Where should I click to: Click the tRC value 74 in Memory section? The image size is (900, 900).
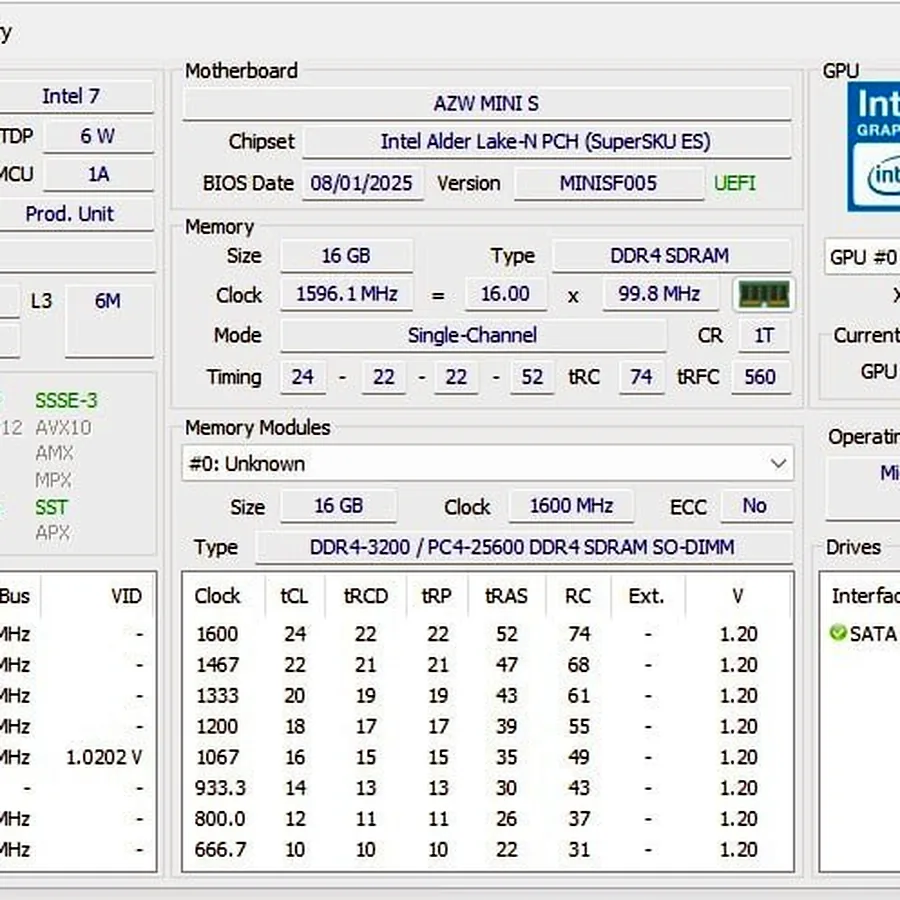tap(642, 377)
